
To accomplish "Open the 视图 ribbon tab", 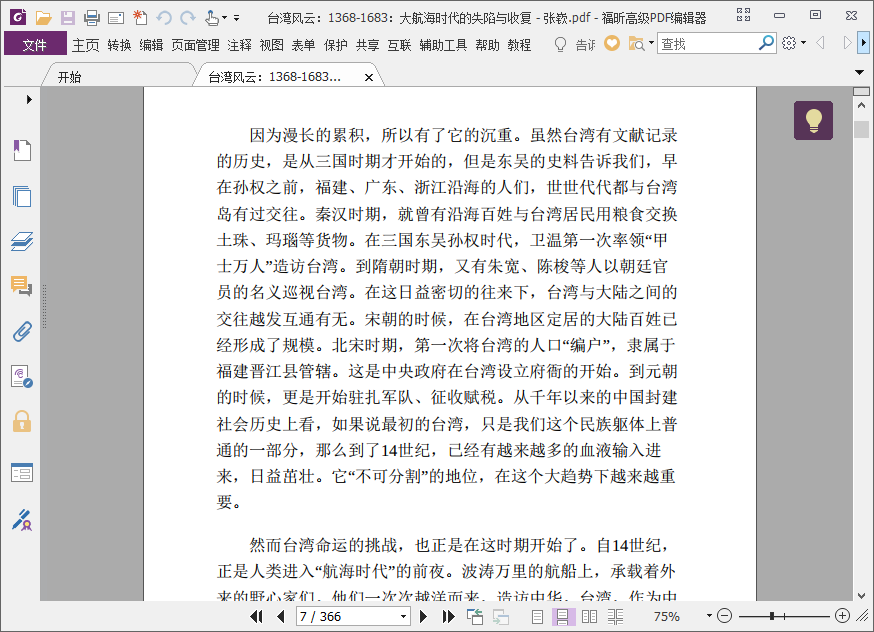I will 271,45.
